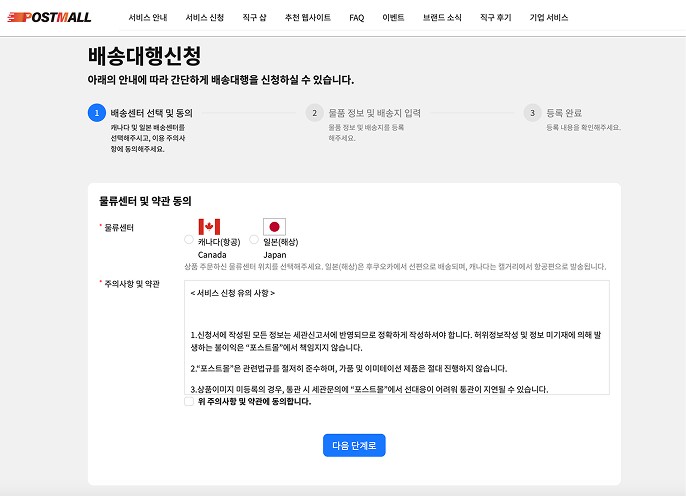The height and width of the screenshot is (496, 686).
Task: Click the Canada flag icon
Action: 209,227
